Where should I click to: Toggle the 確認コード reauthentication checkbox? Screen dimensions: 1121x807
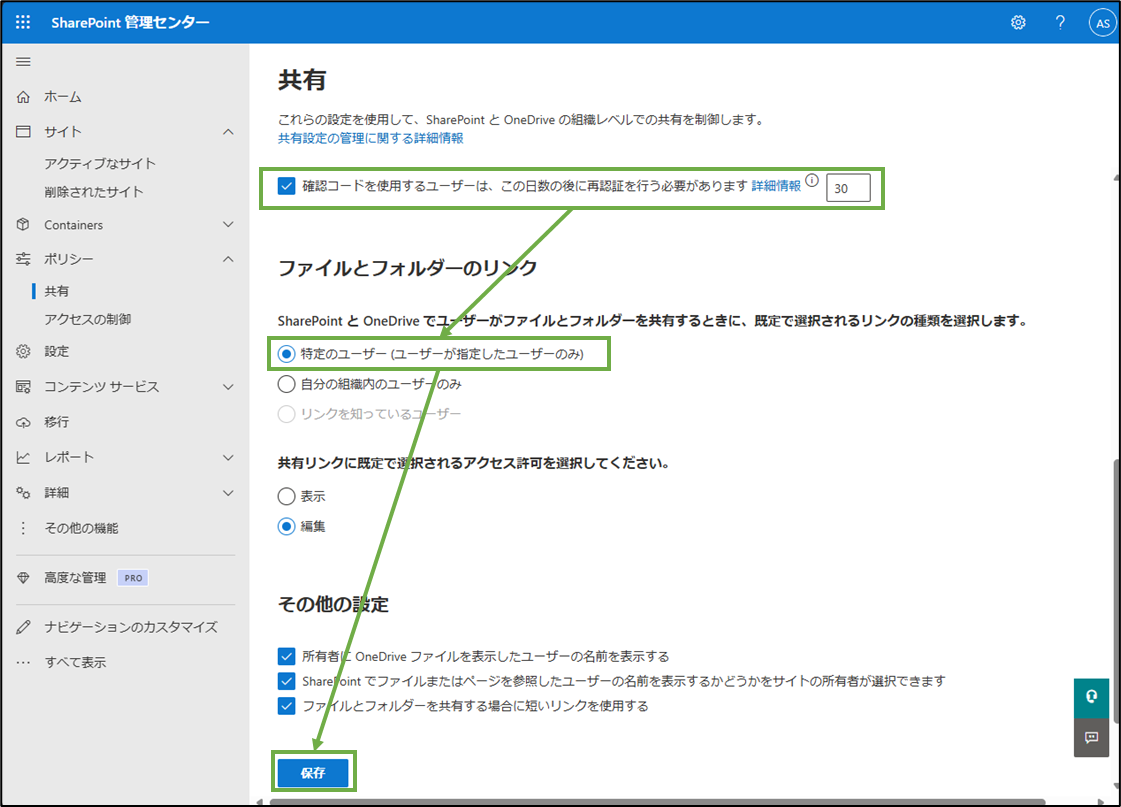(x=286, y=186)
